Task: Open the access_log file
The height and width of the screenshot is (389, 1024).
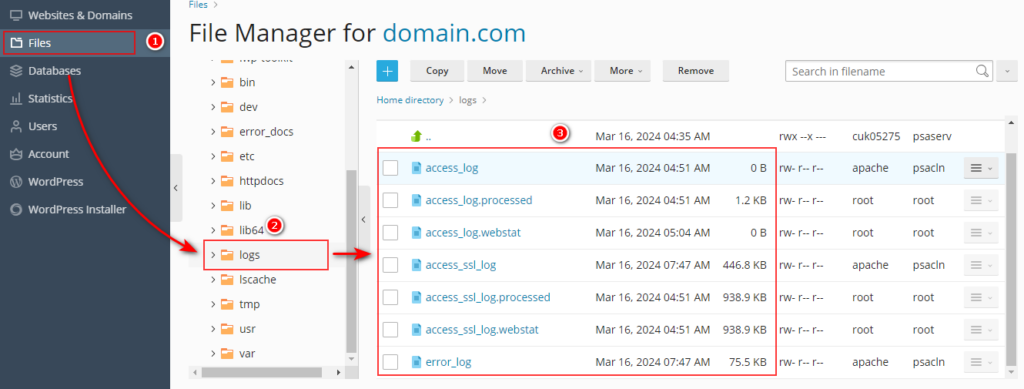Action: [x=451, y=168]
